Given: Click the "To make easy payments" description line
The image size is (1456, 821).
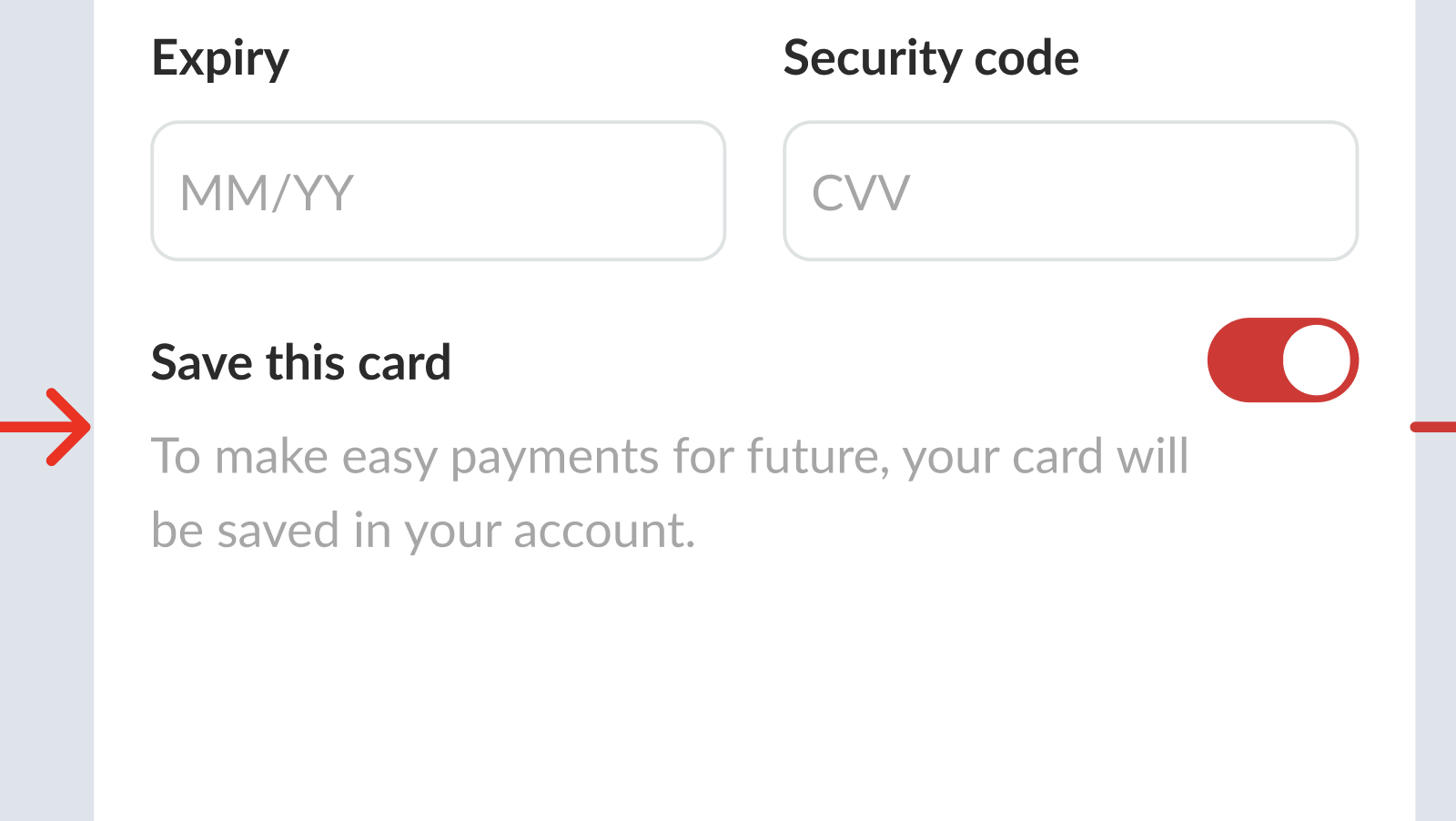Looking at the screenshot, I should click(x=669, y=456).
